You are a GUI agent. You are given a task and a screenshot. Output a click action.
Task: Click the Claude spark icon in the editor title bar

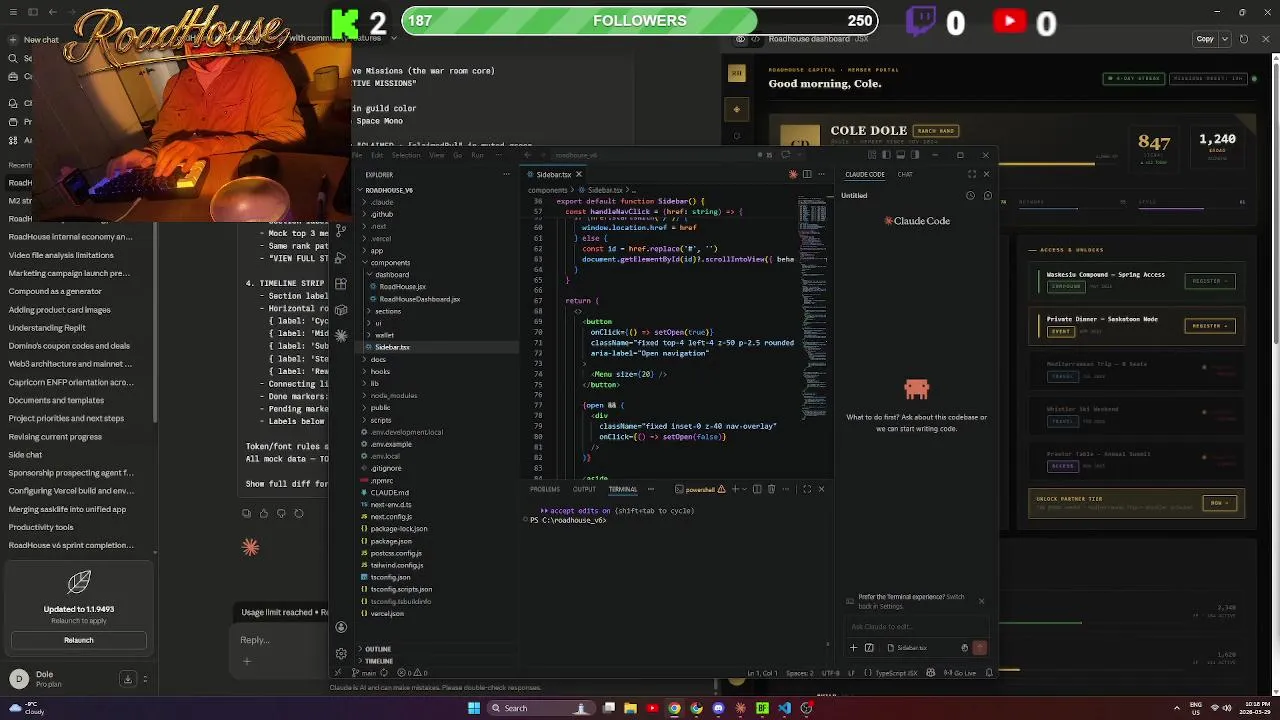pos(793,174)
